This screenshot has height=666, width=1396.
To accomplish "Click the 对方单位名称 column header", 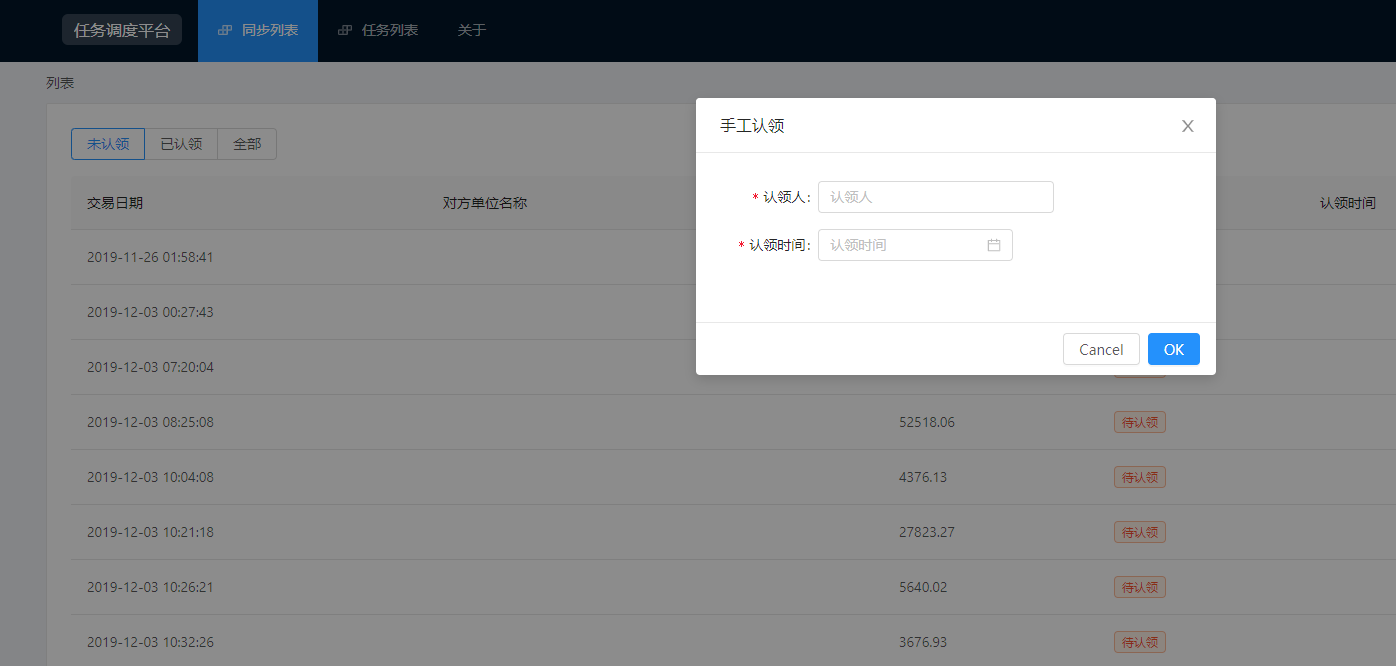I will coord(485,203).
